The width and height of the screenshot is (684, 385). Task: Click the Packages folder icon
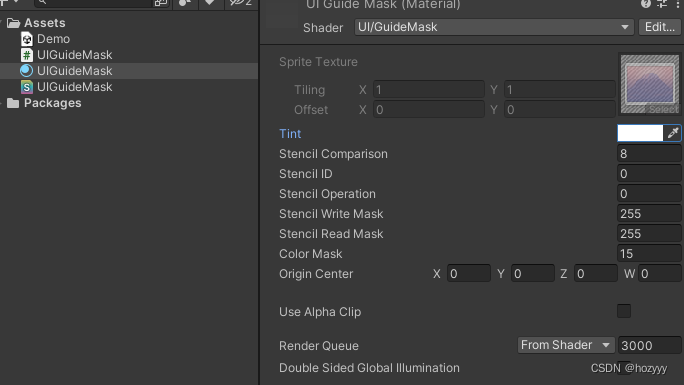(x=13, y=103)
